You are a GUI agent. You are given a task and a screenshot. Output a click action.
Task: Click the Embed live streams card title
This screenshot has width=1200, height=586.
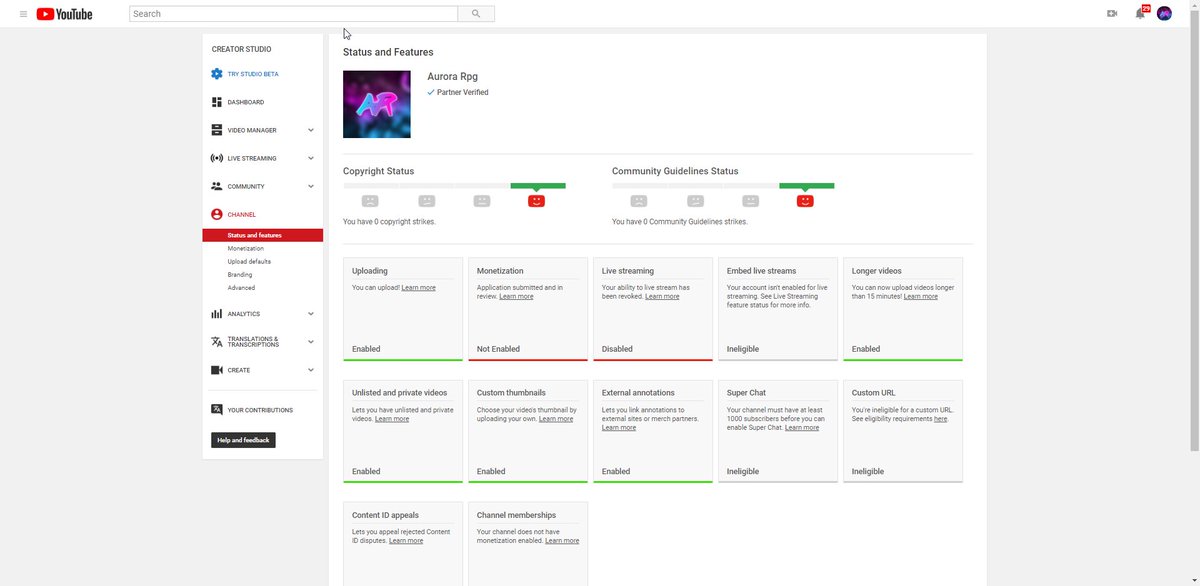pyautogui.click(x=762, y=271)
